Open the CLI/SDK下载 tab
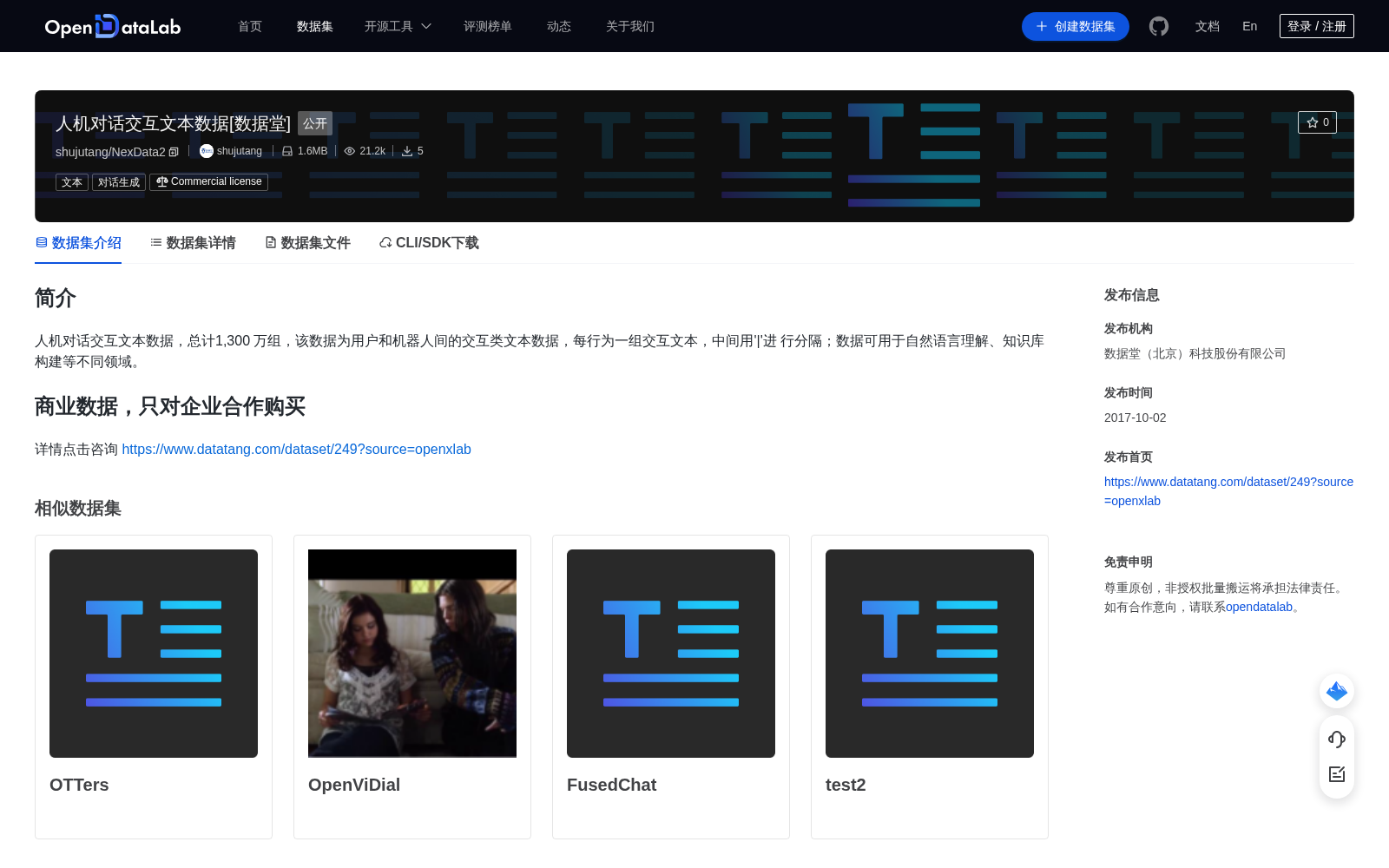1389x868 pixels. [x=429, y=243]
